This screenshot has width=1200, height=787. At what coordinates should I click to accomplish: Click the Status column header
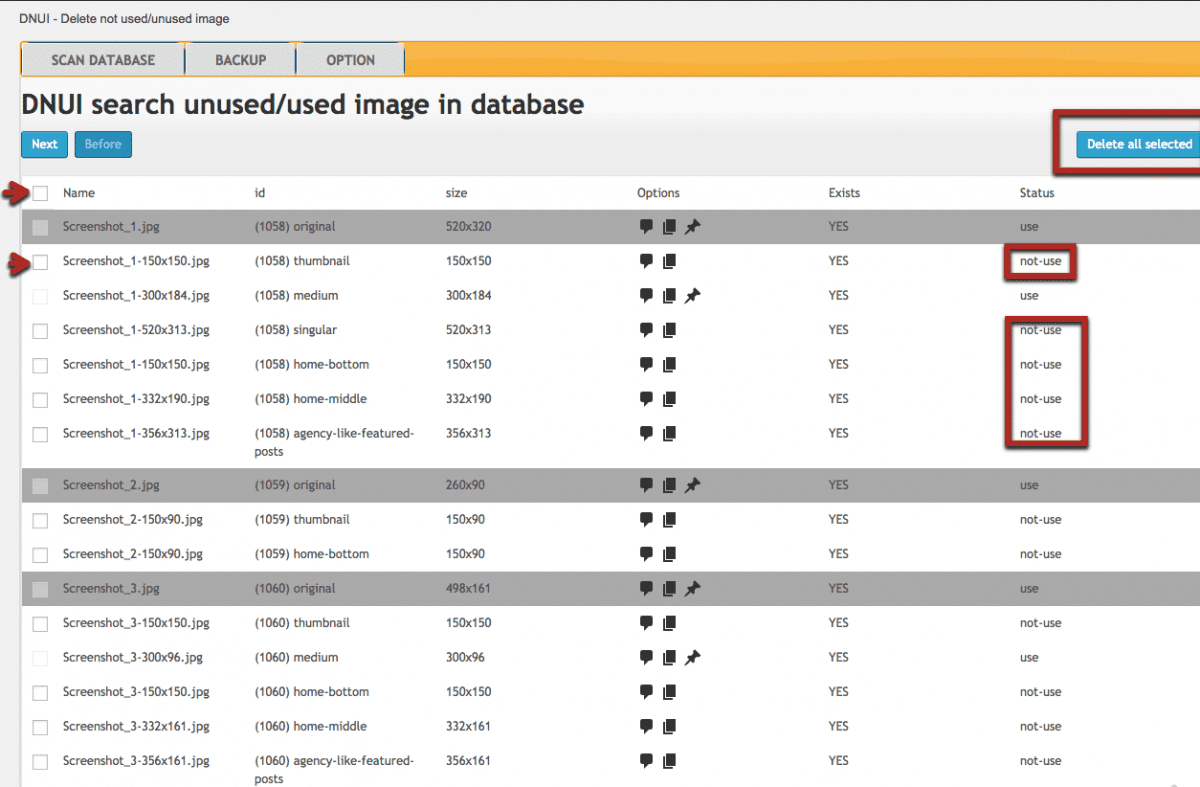click(x=1037, y=193)
